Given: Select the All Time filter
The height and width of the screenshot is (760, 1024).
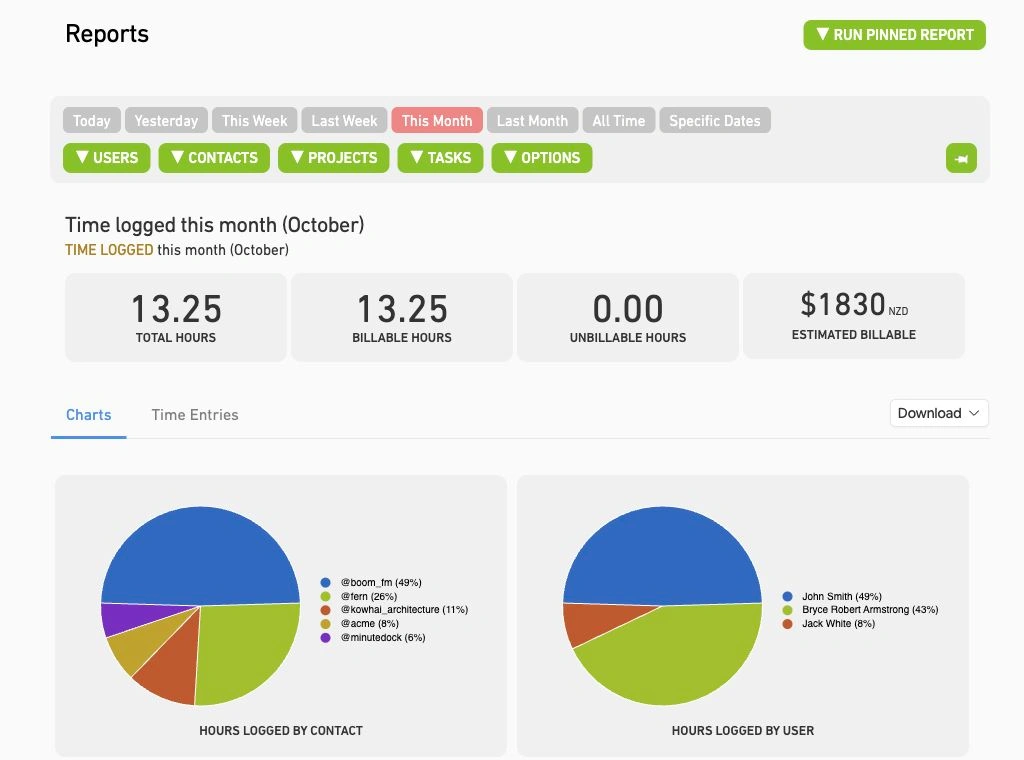Looking at the screenshot, I should pyautogui.click(x=618, y=121).
